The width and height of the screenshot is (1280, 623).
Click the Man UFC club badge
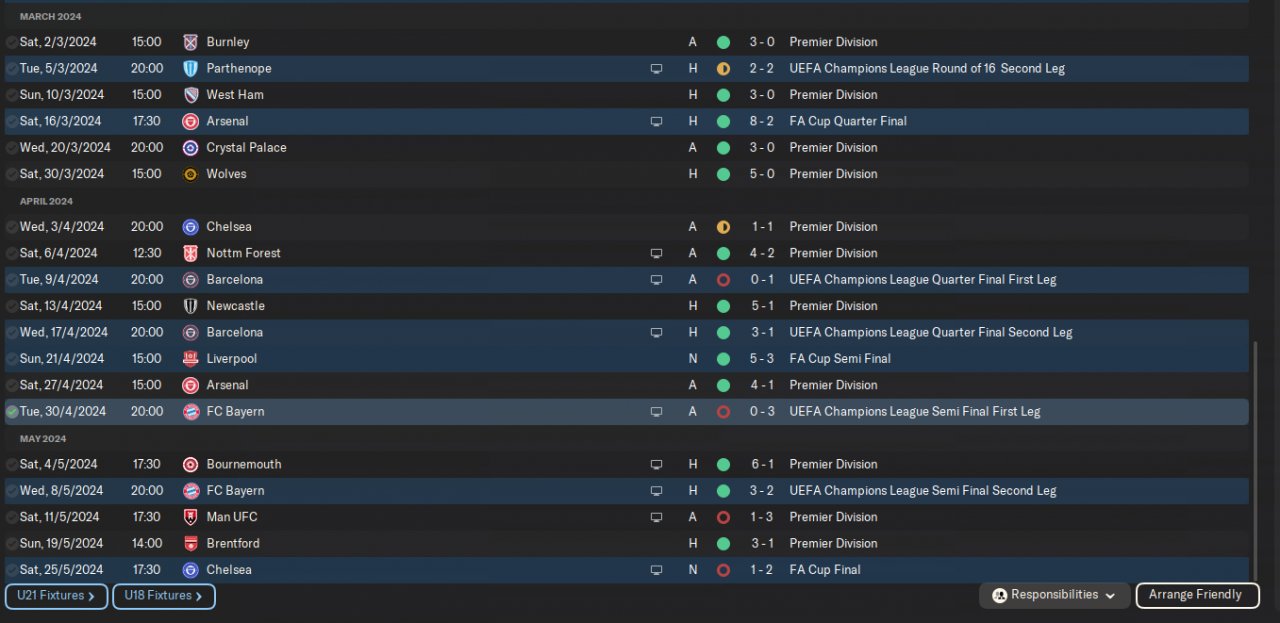coord(191,517)
